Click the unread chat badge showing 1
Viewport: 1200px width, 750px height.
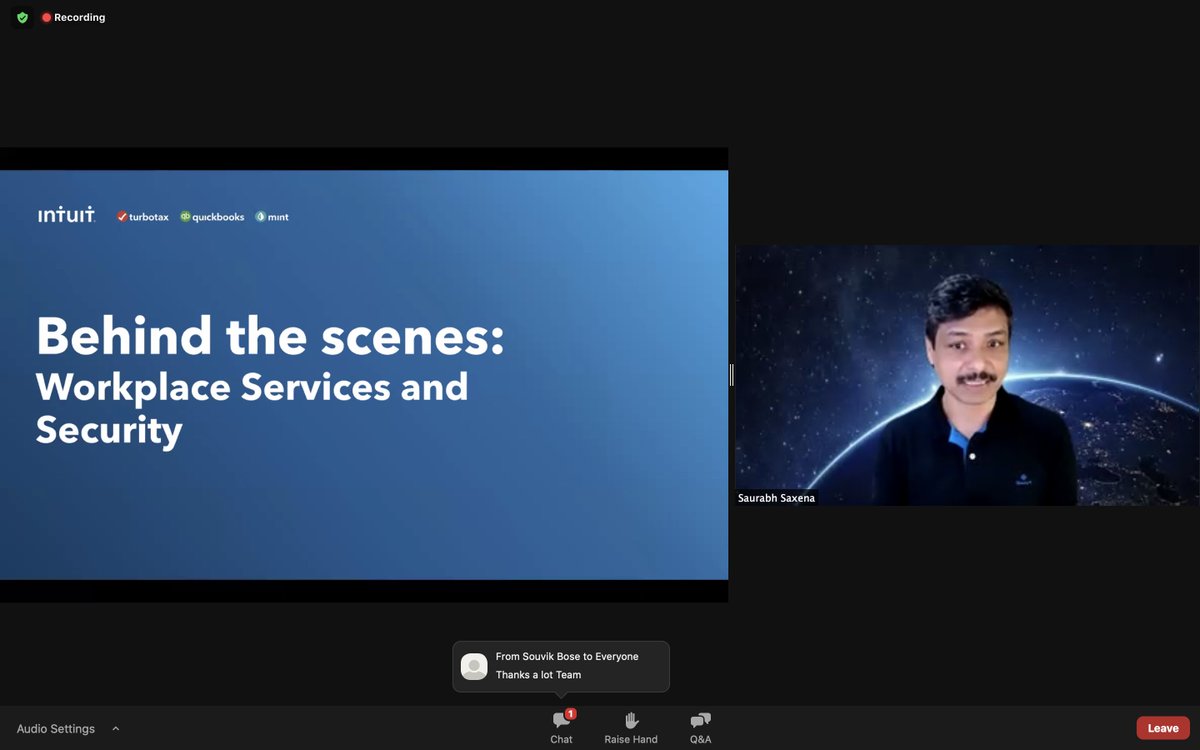[570, 714]
